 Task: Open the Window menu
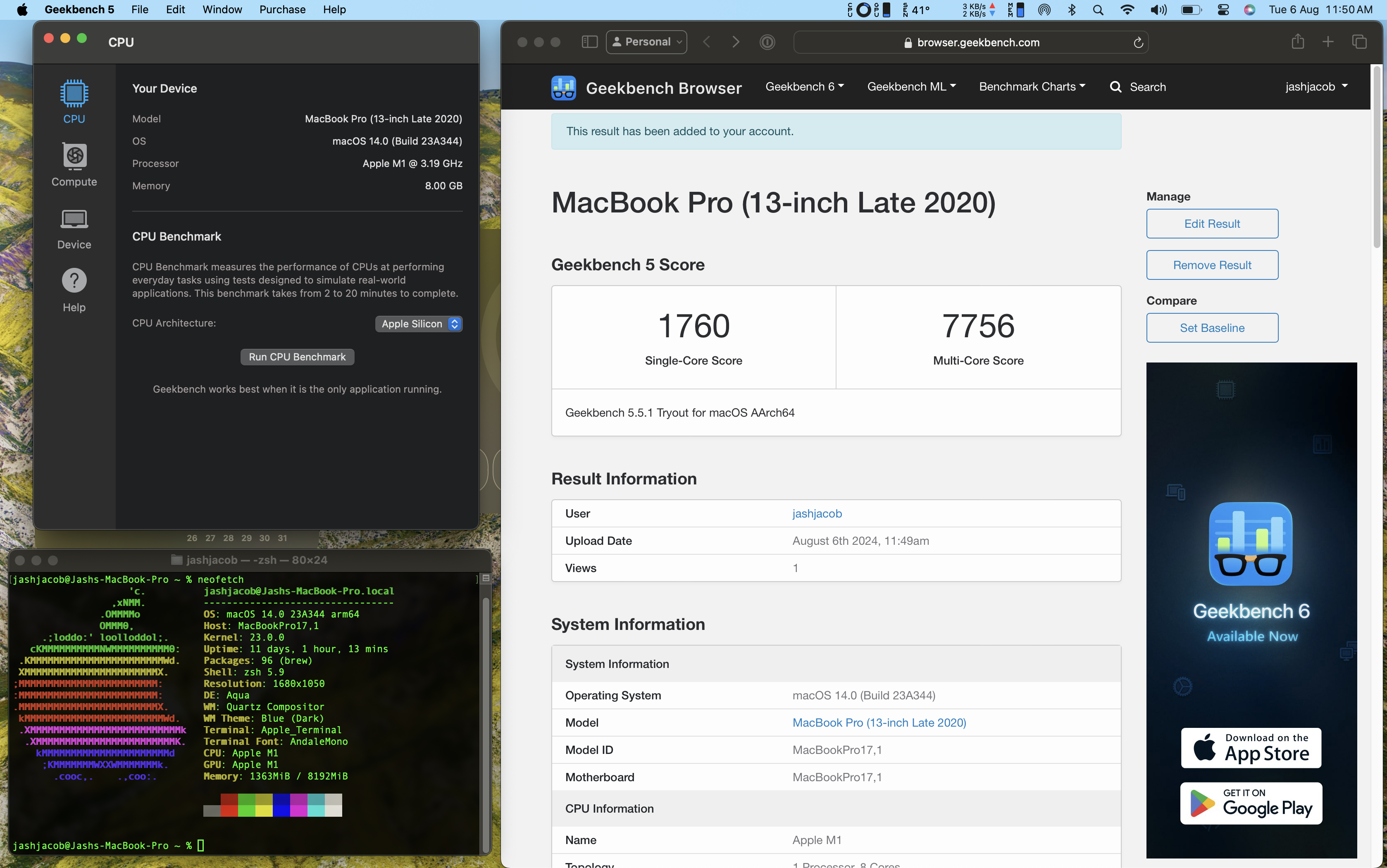[x=222, y=10]
